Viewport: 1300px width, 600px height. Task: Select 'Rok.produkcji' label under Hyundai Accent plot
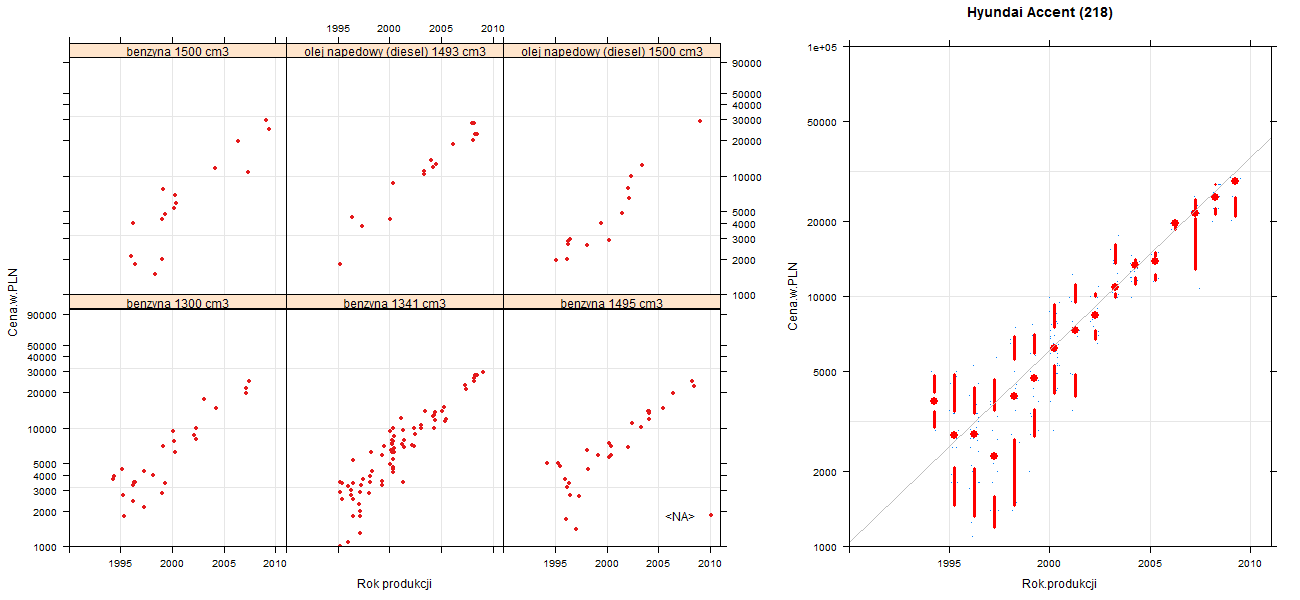pyautogui.click(x=1059, y=584)
